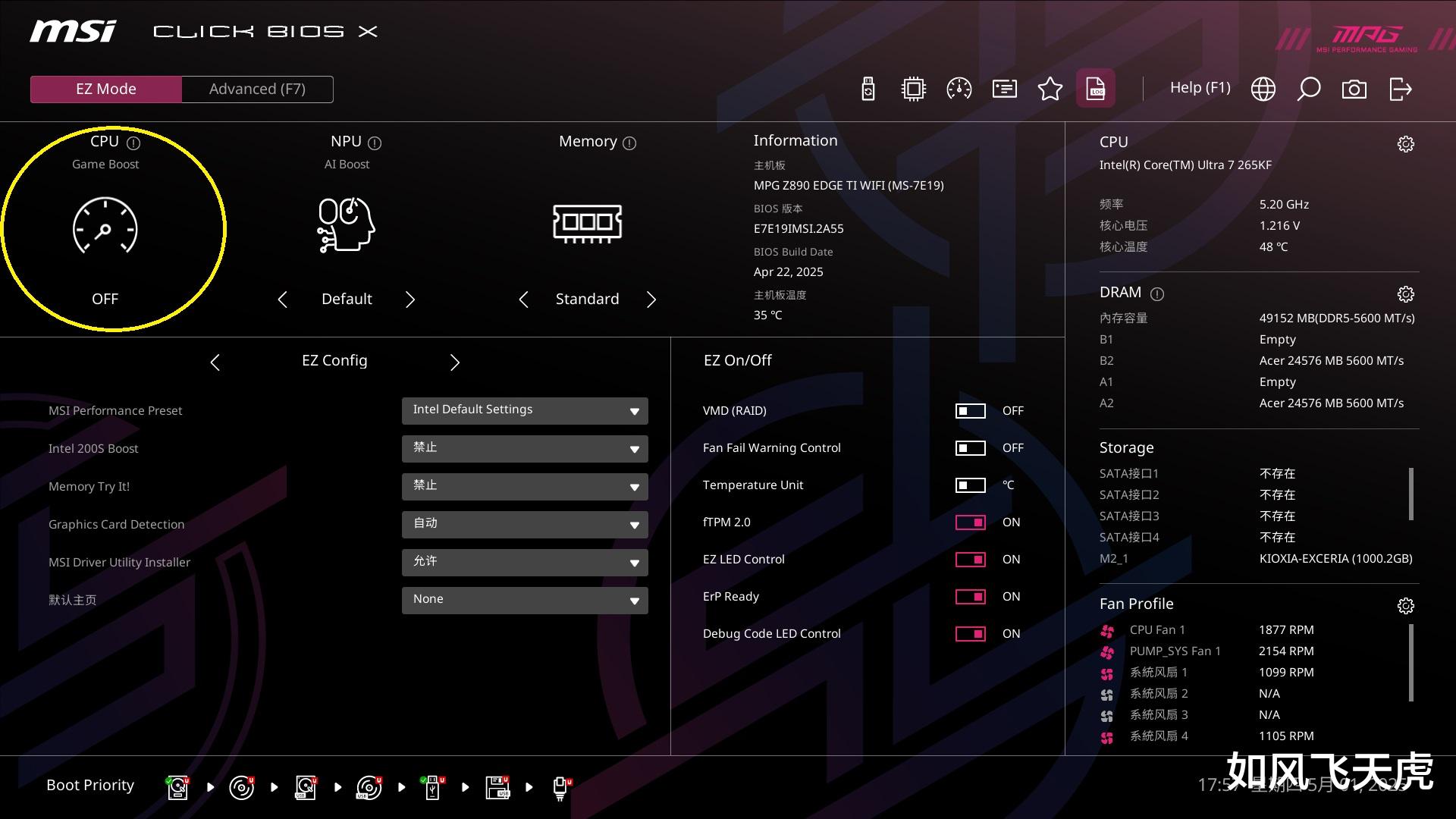Open Fan Profile gear settings

click(x=1406, y=606)
